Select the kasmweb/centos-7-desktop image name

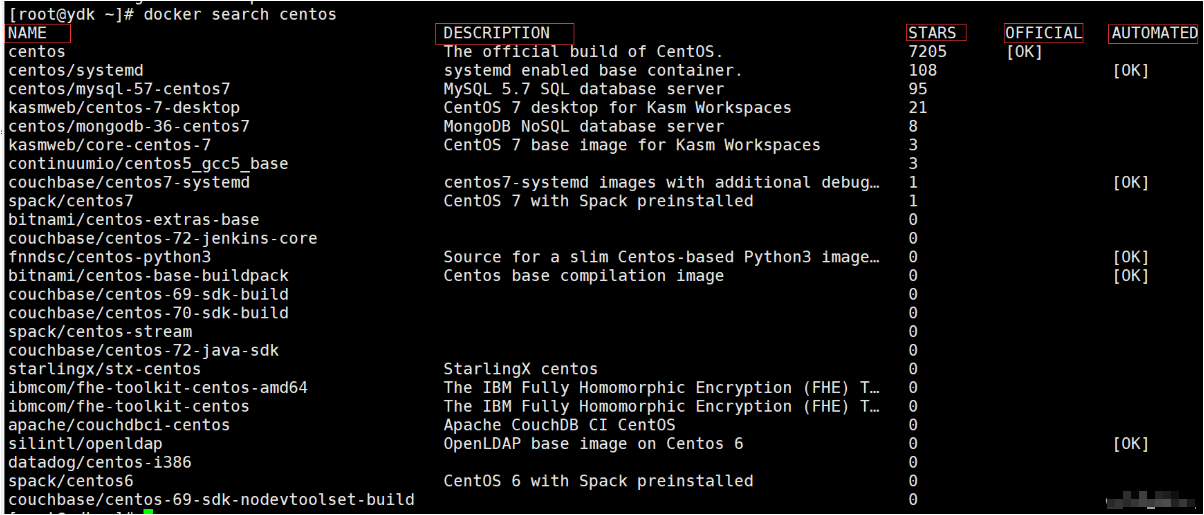pos(124,108)
